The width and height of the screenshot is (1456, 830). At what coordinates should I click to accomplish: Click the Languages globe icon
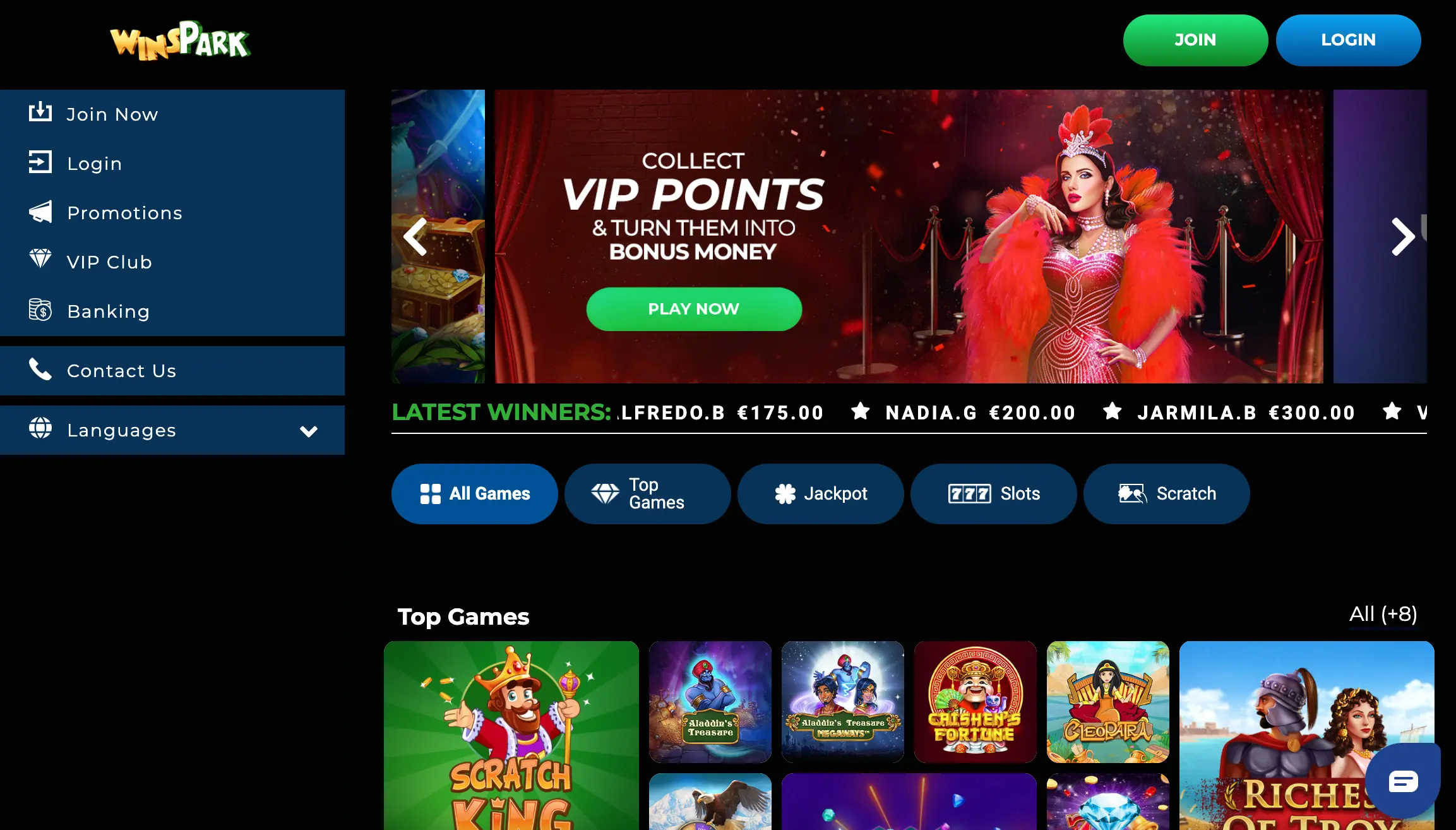[40, 428]
